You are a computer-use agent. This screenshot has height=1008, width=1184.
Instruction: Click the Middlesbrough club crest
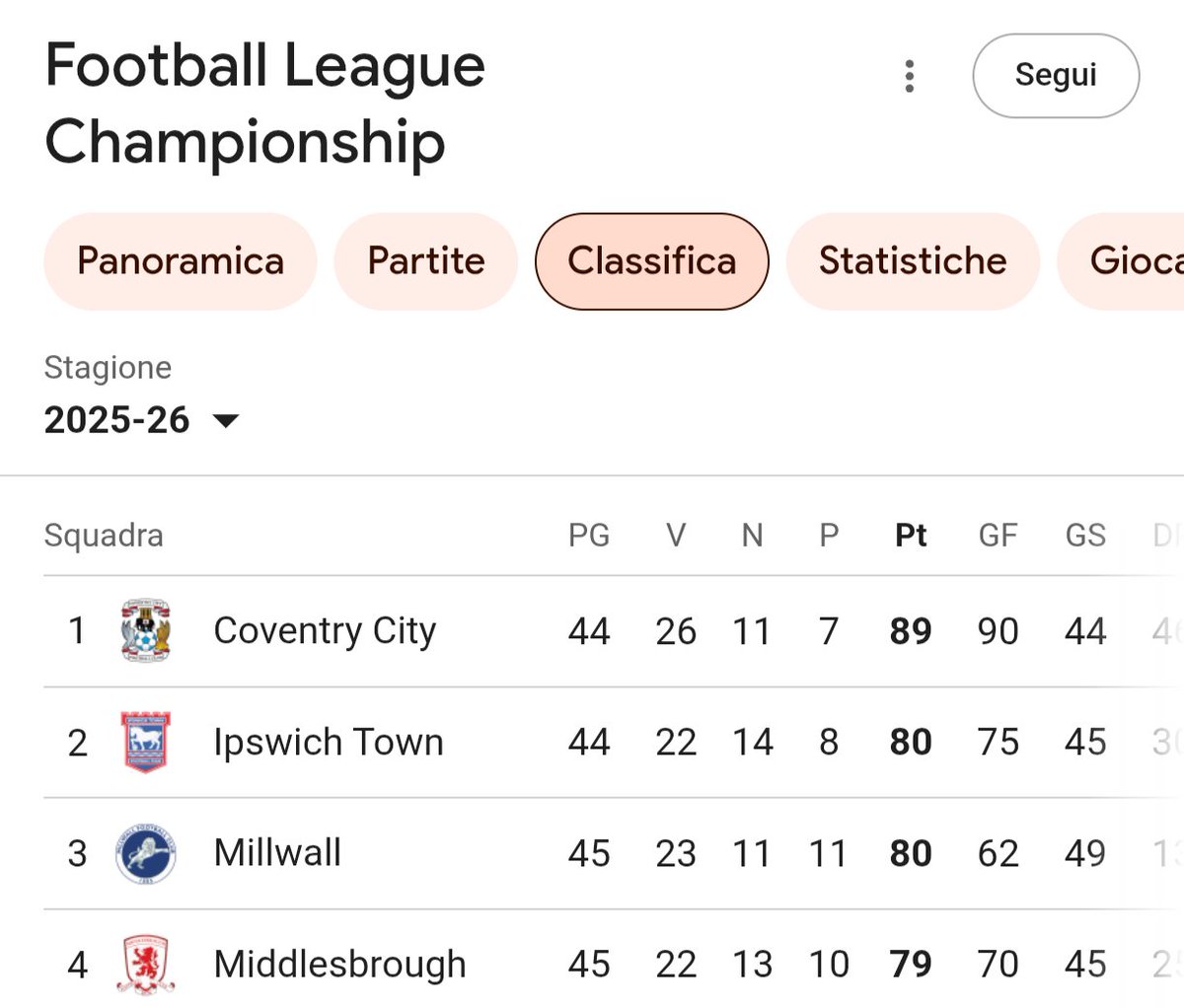[146, 965]
